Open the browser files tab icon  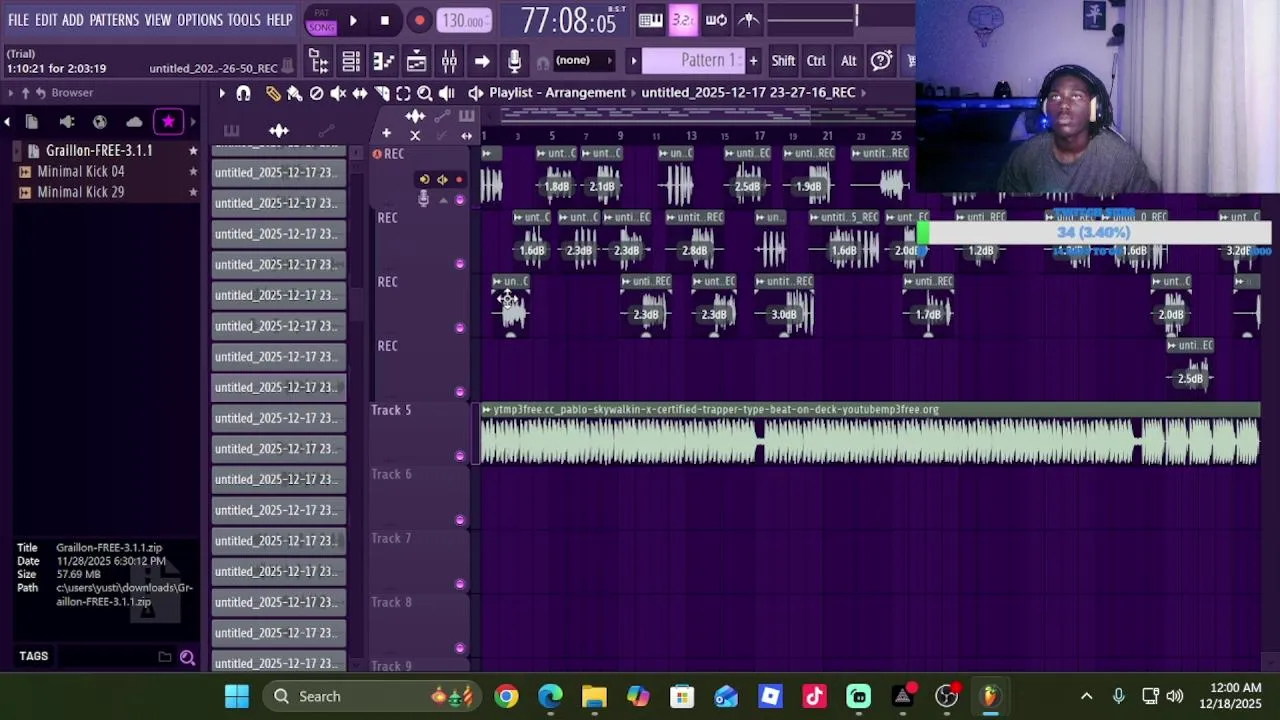pyautogui.click(x=32, y=122)
